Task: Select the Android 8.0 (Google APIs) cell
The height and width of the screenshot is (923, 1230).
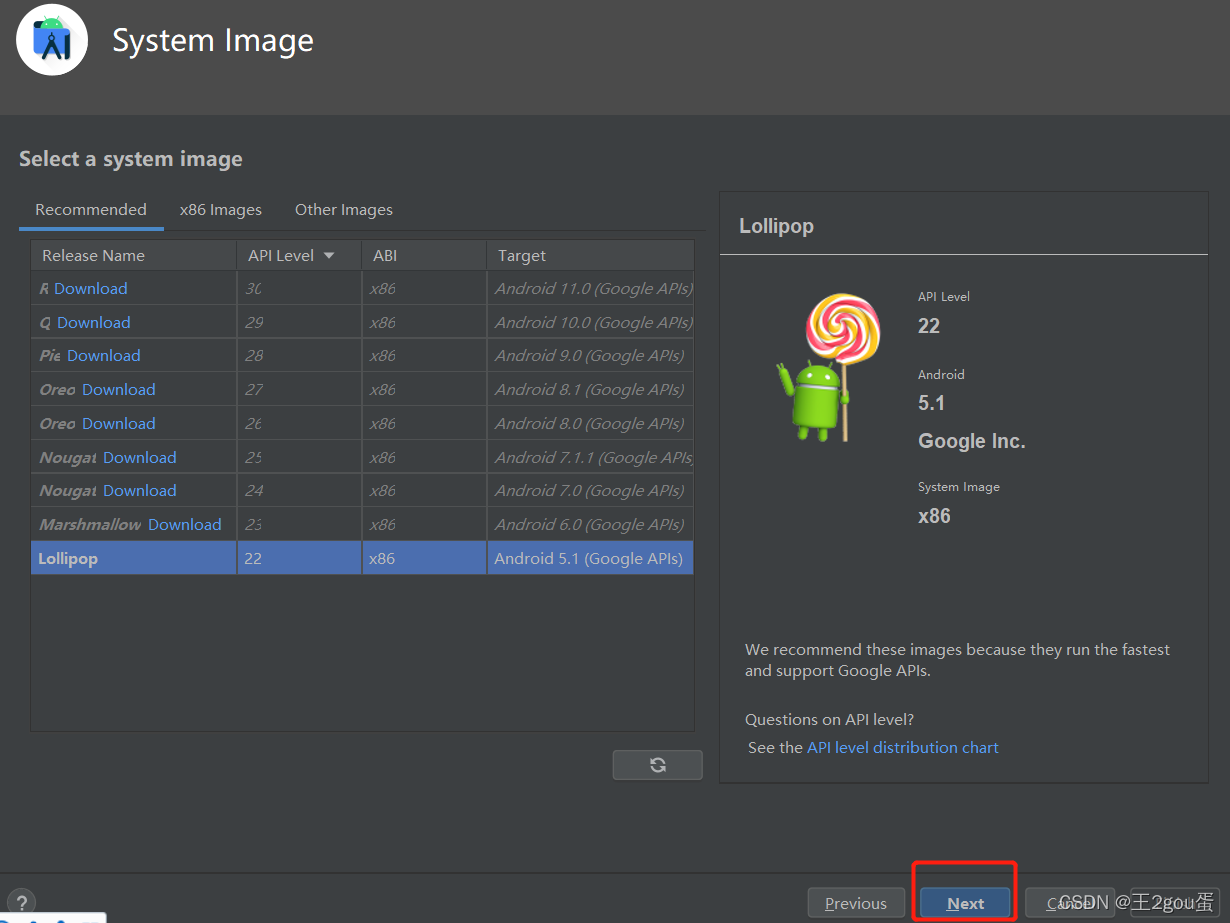Action: point(590,424)
